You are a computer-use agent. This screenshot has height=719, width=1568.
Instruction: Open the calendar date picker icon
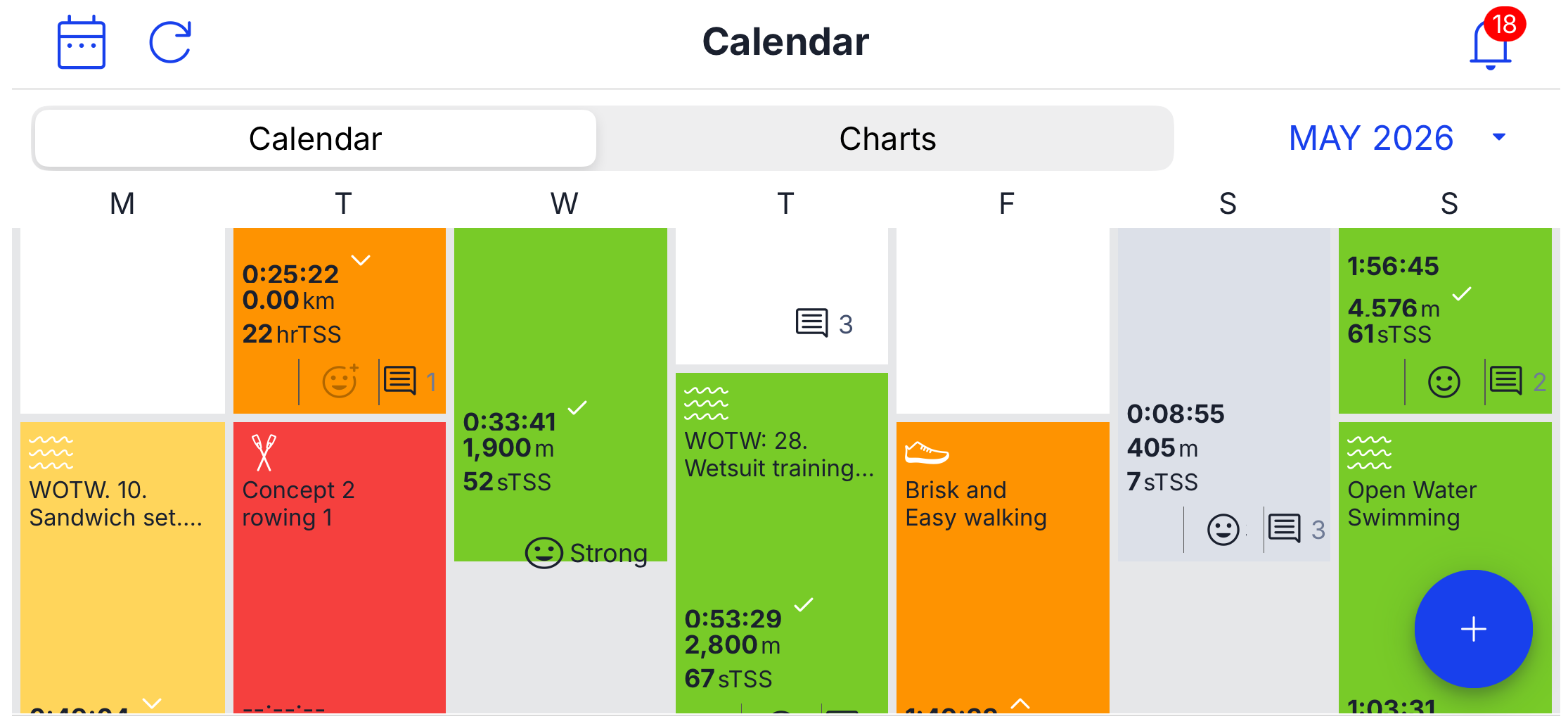coord(82,42)
